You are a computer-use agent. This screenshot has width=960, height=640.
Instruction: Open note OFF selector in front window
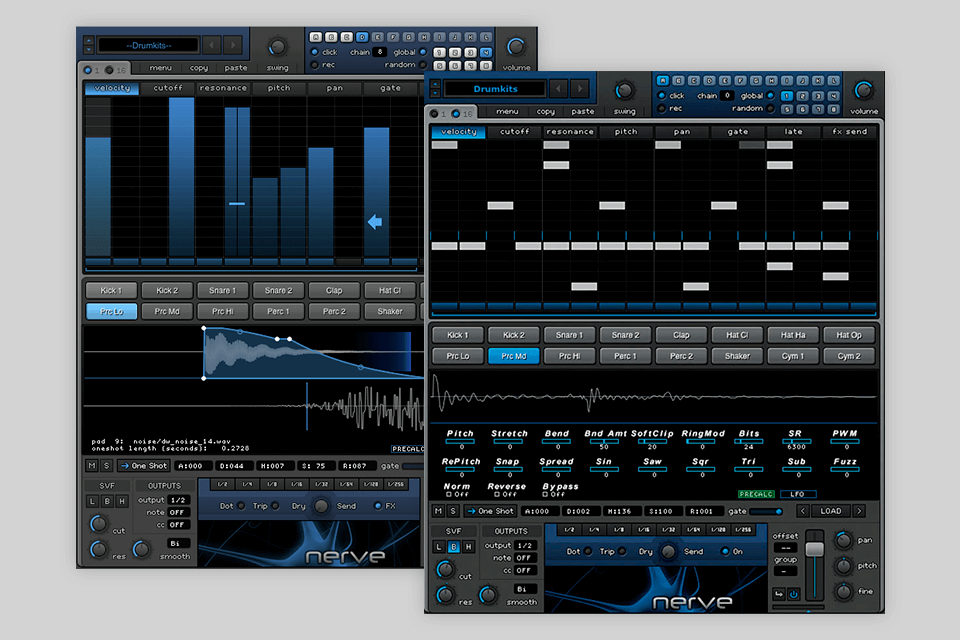pyautogui.click(x=525, y=558)
